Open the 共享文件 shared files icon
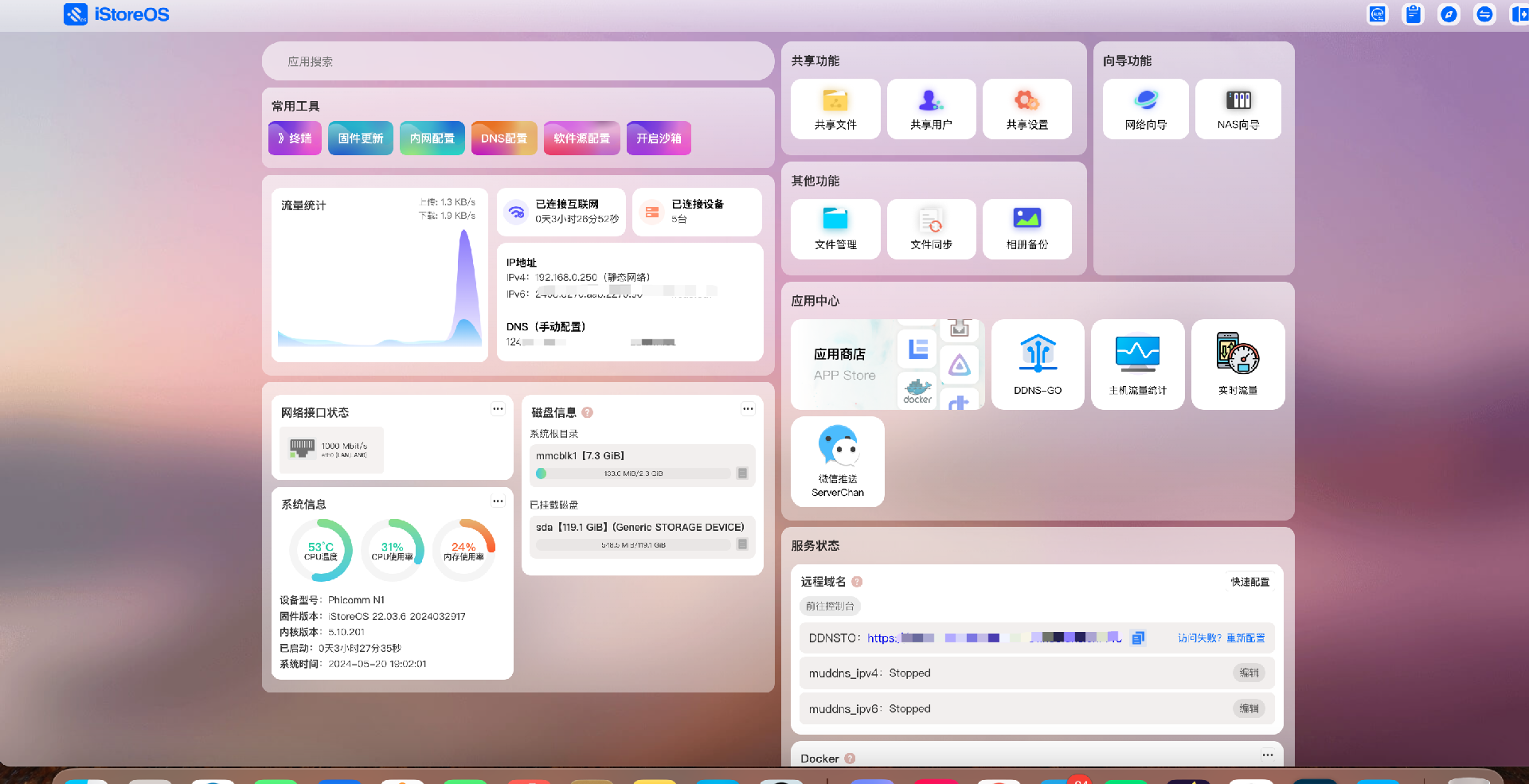Viewport: 1529px width, 784px height. click(x=835, y=109)
